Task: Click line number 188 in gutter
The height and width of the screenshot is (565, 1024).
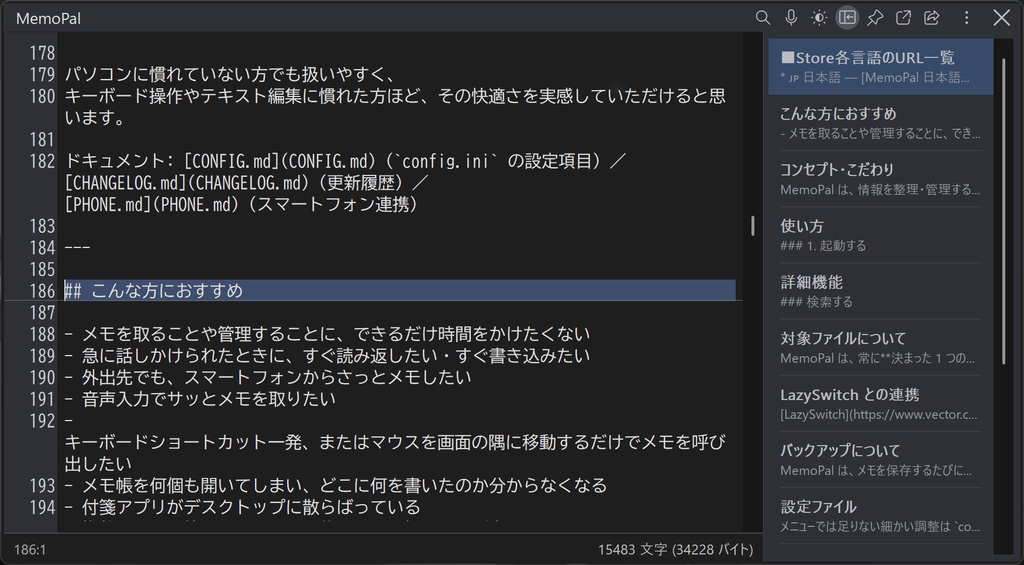Action: point(42,334)
